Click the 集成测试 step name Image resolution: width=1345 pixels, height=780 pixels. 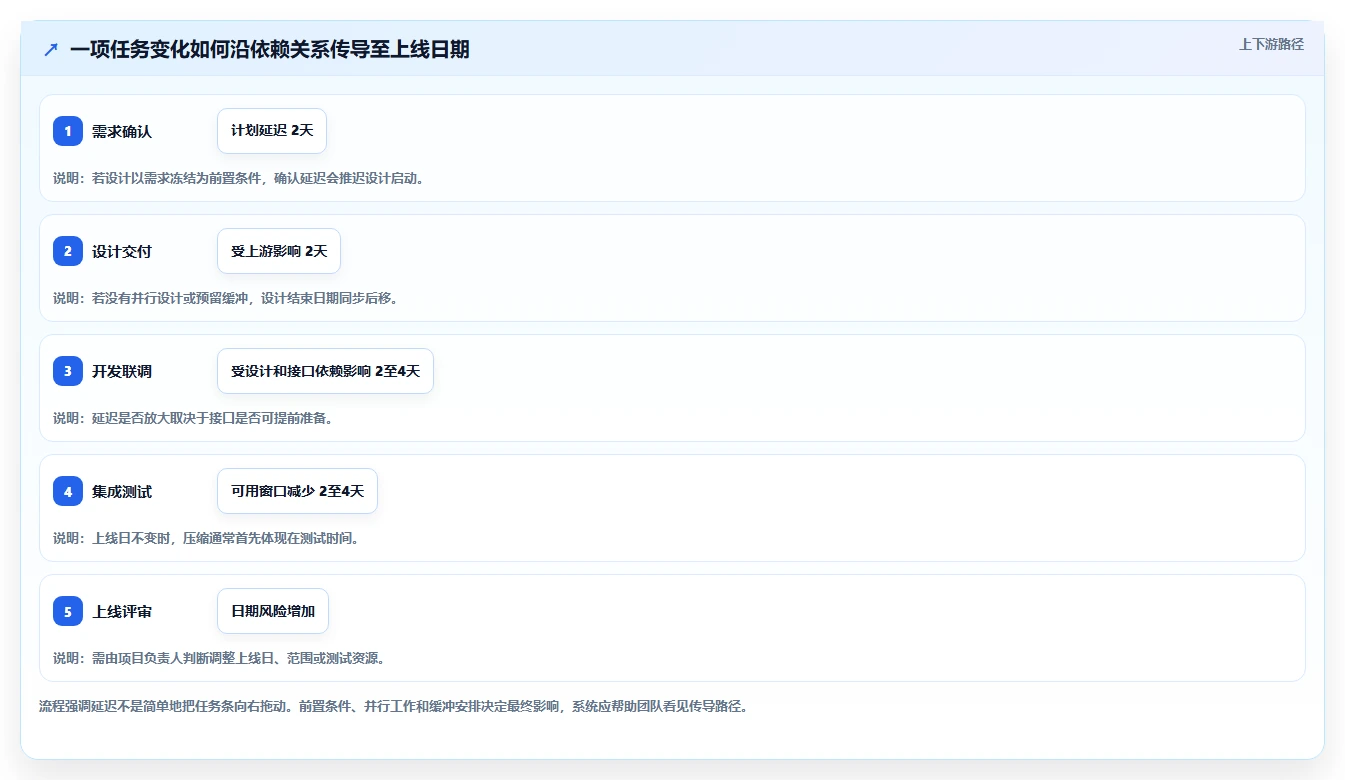click(x=122, y=491)
